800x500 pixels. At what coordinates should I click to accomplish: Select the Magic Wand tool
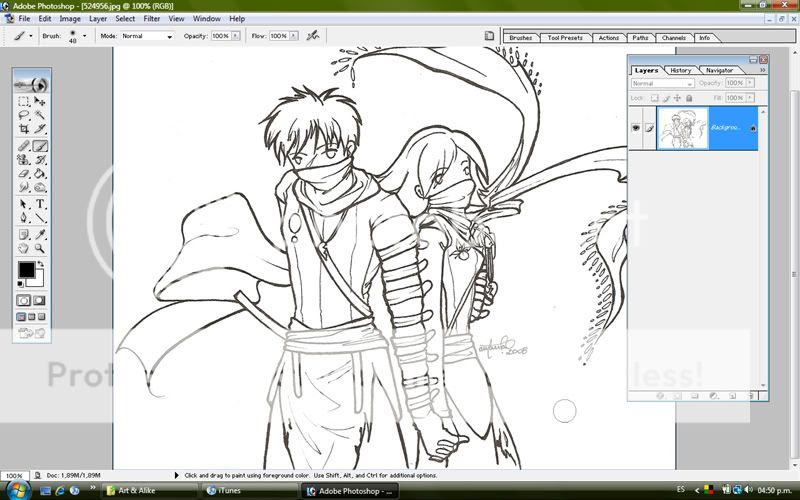click(41, 115)
